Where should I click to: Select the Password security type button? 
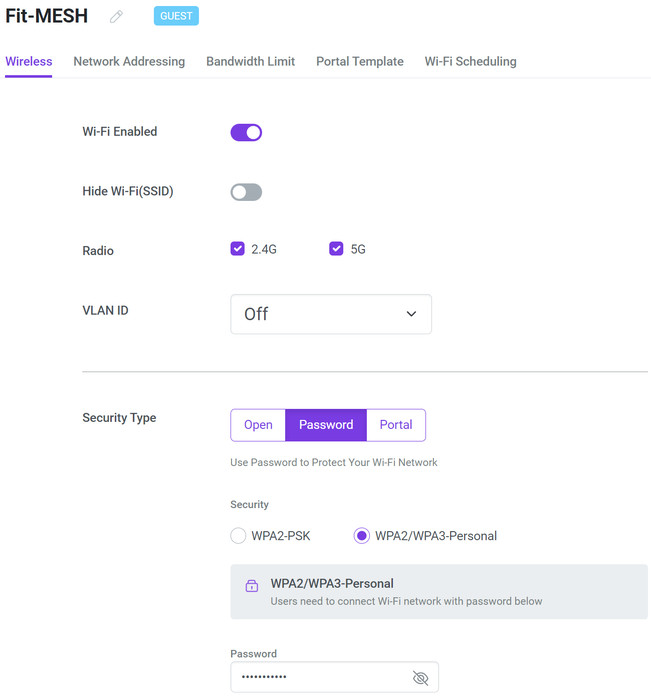coord(326,425)
